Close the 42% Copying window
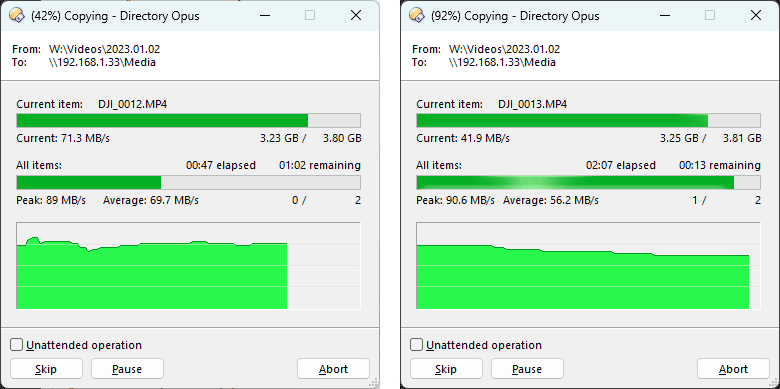Screen dimensions: 780x389 coord(356,15)
